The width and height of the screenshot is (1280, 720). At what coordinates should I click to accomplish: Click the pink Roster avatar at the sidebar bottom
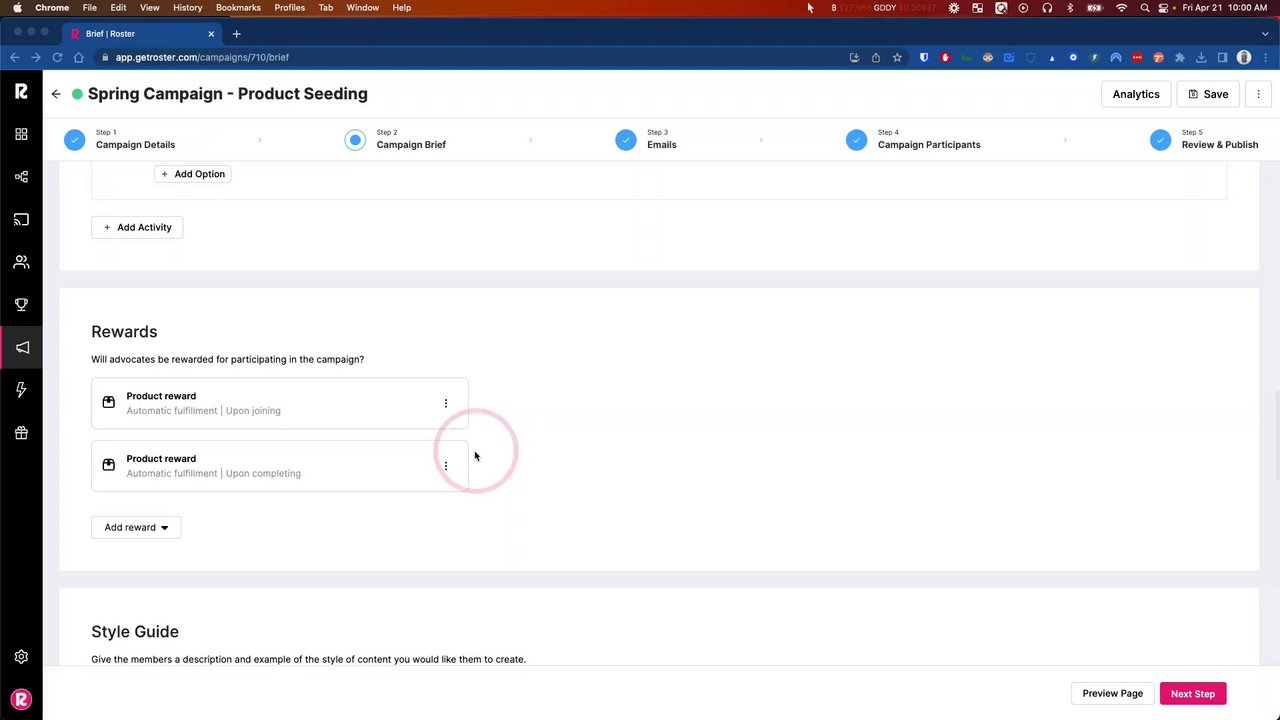pos(21,700)
